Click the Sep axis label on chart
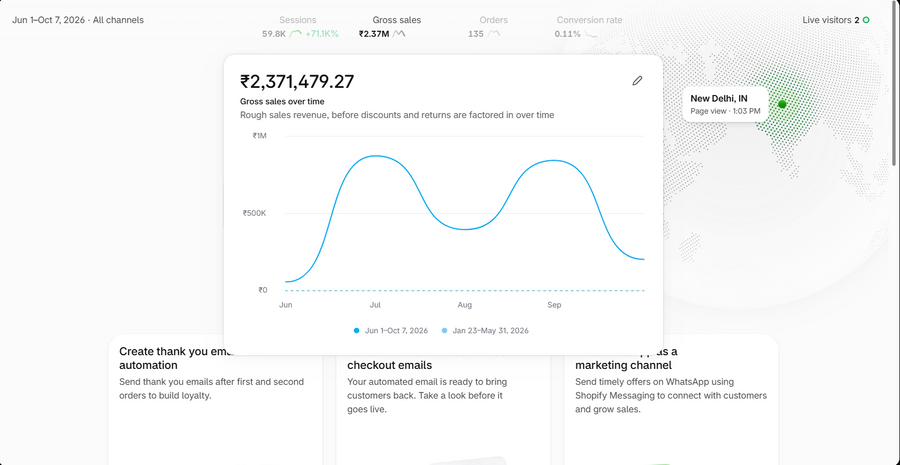The height and width of the screenshot is (465, 900). (x=554, y=305)
